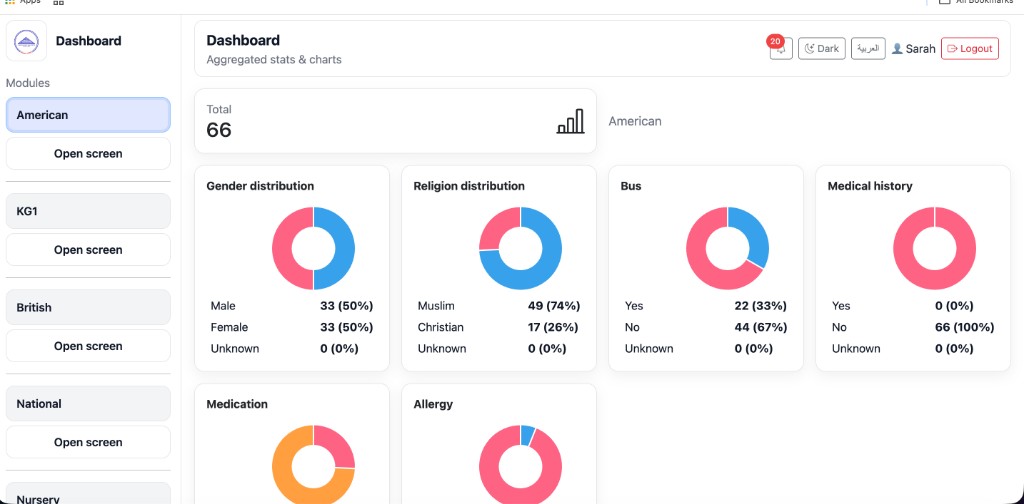The width and height of the screenshot is (1024, 504).
Task: Click the Bus Yes value 22 (33%)
Action: [761, 306]
